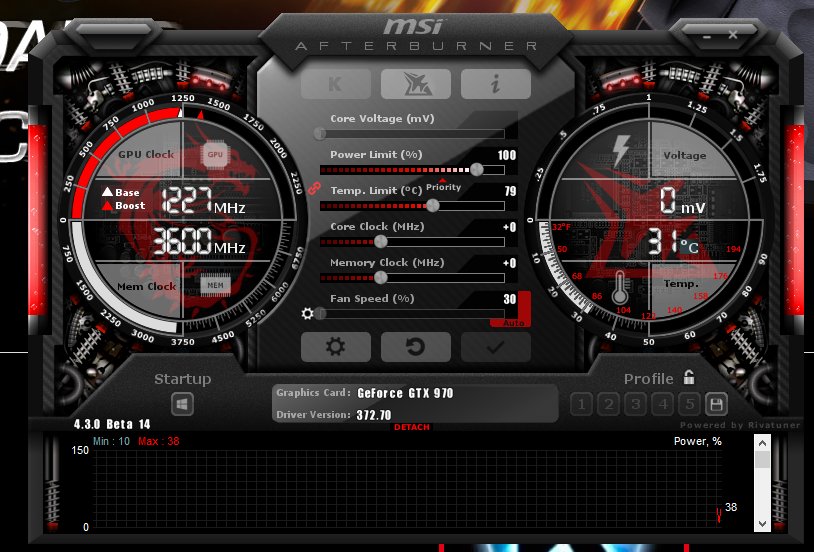Reset settings with the circular arrow button

(416, 346)
